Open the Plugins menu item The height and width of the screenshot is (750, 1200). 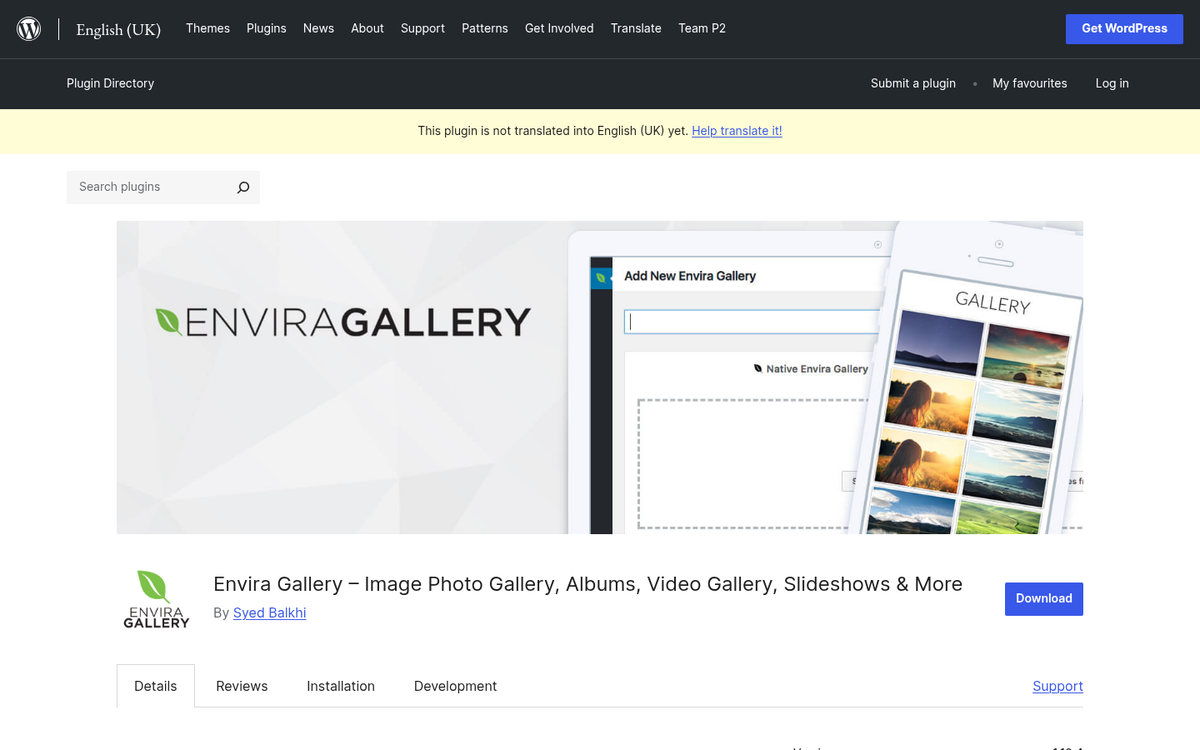click(266, 28)
